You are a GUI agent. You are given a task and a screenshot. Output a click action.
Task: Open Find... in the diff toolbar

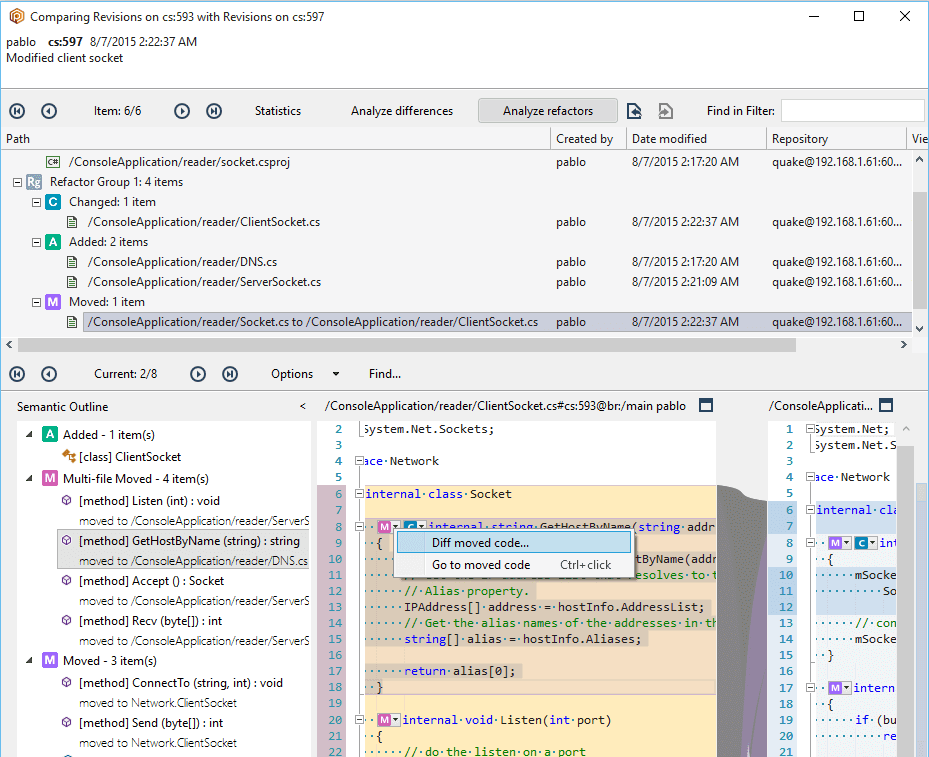coord(385,374)
